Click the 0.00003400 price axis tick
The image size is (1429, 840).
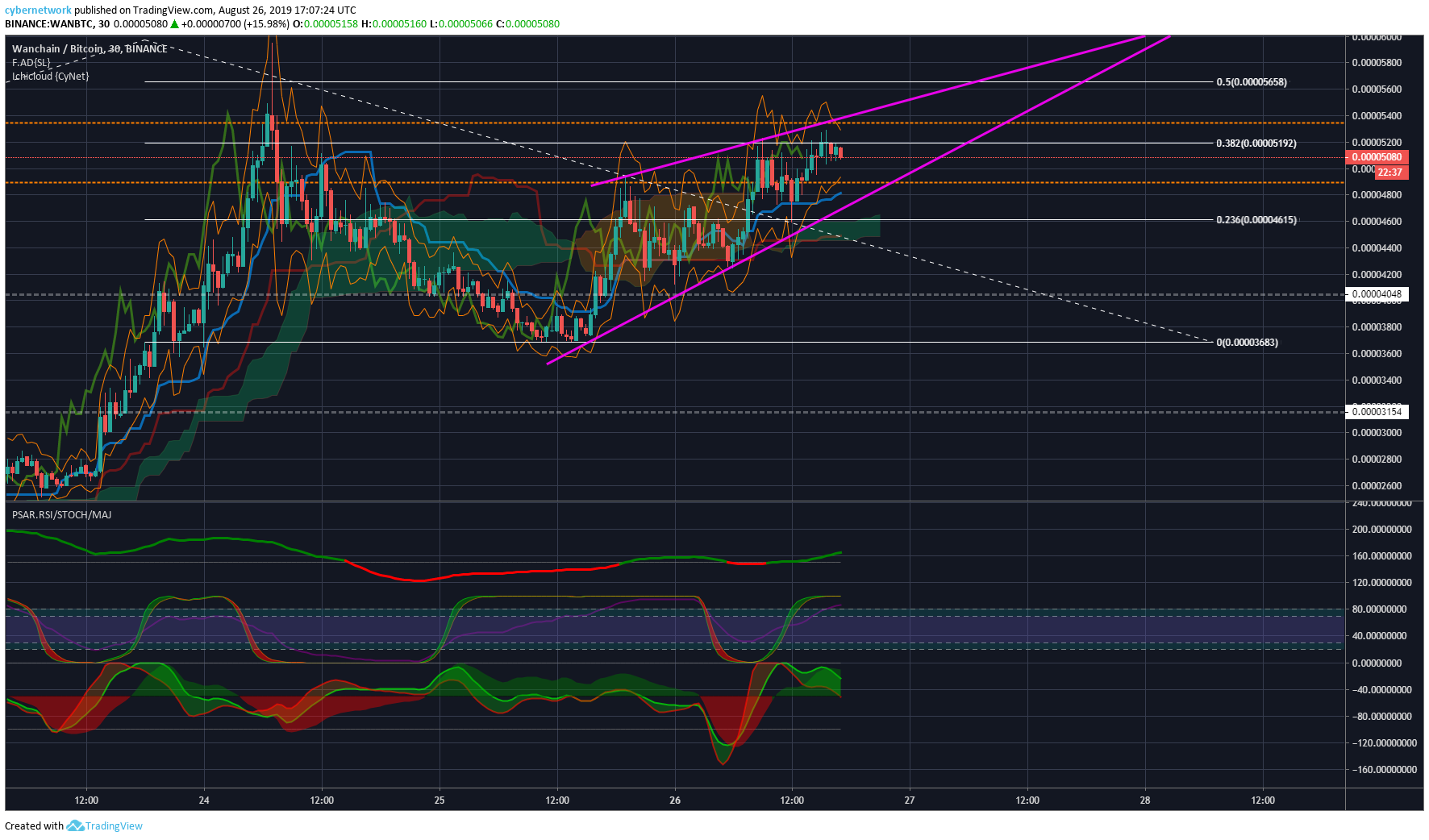coord(1377,380)
